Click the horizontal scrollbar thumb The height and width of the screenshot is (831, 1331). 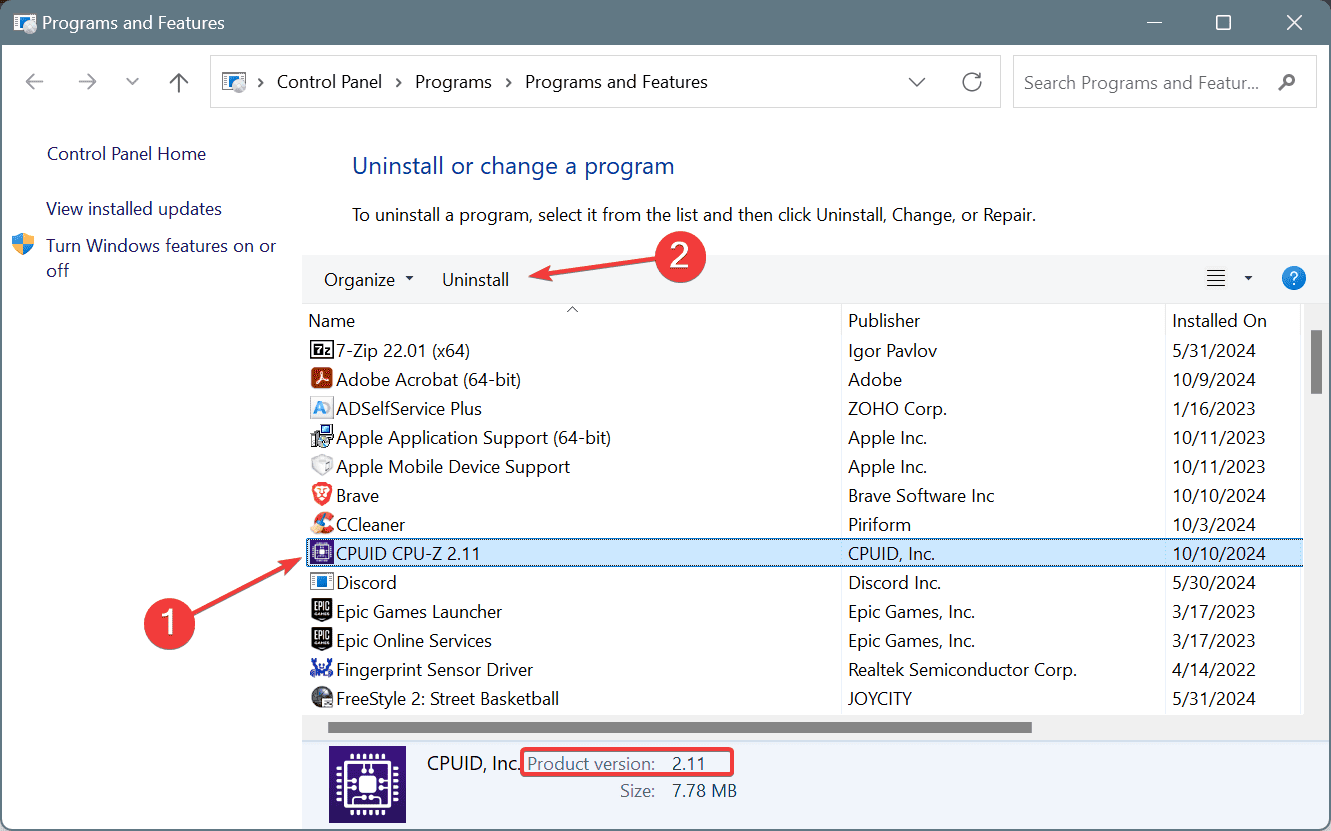click(679, 727)
